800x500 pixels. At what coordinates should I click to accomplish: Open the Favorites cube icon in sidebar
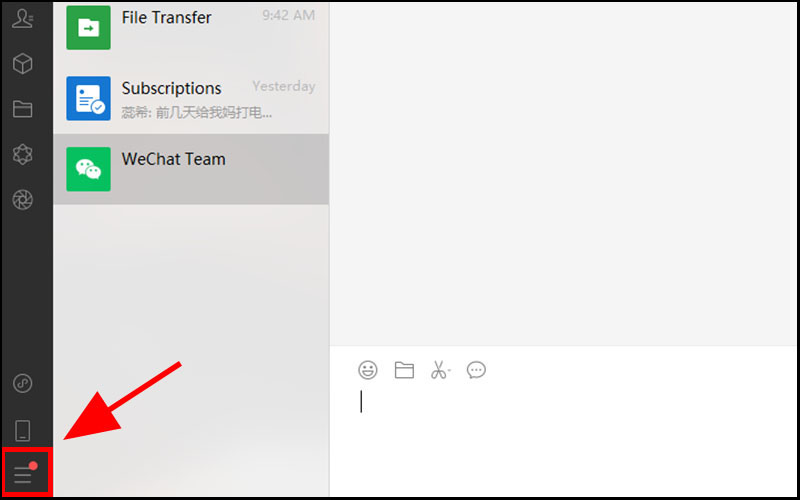tap(22, 64)
